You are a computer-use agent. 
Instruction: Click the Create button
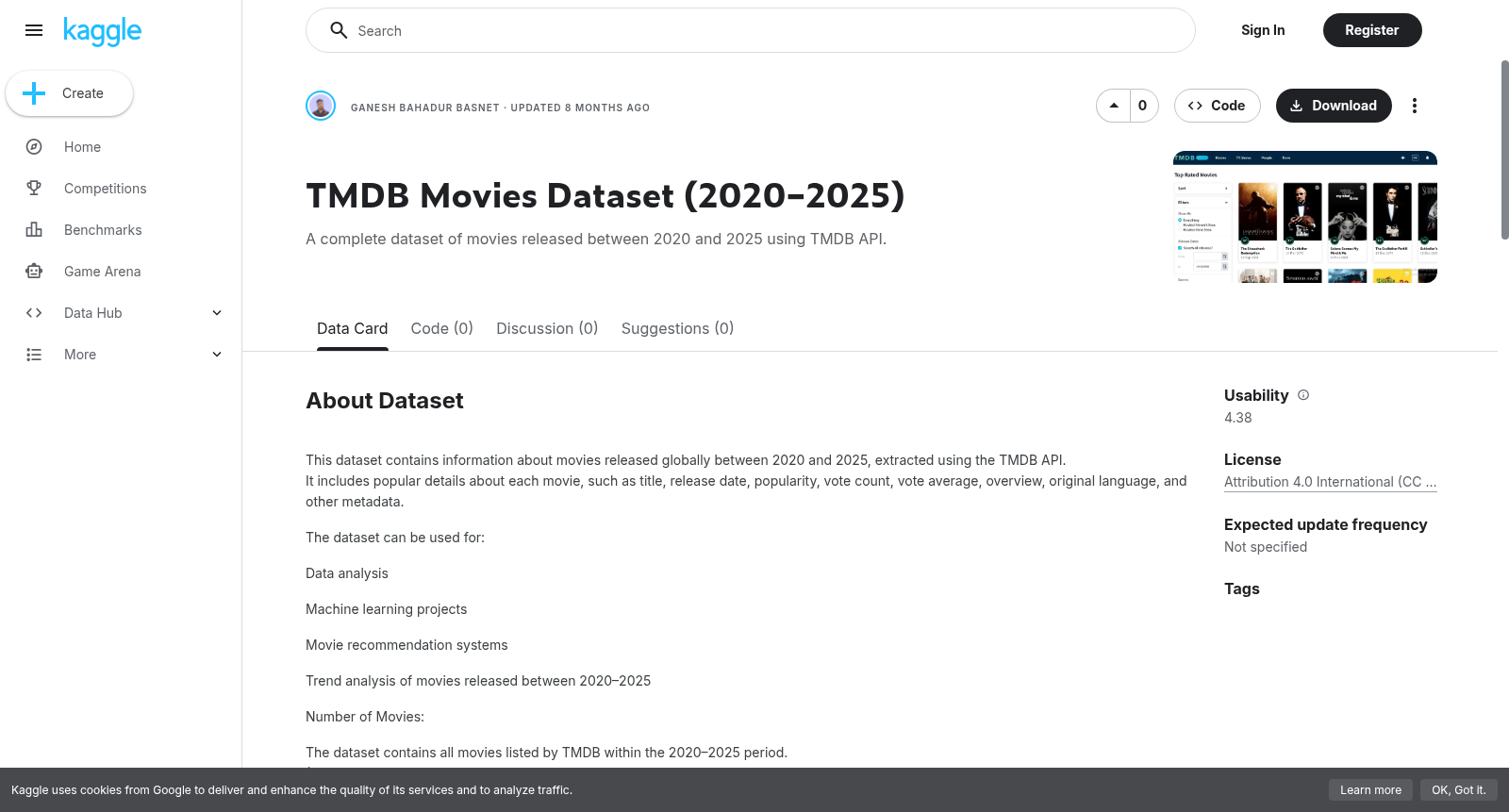(x=69, y=93)
